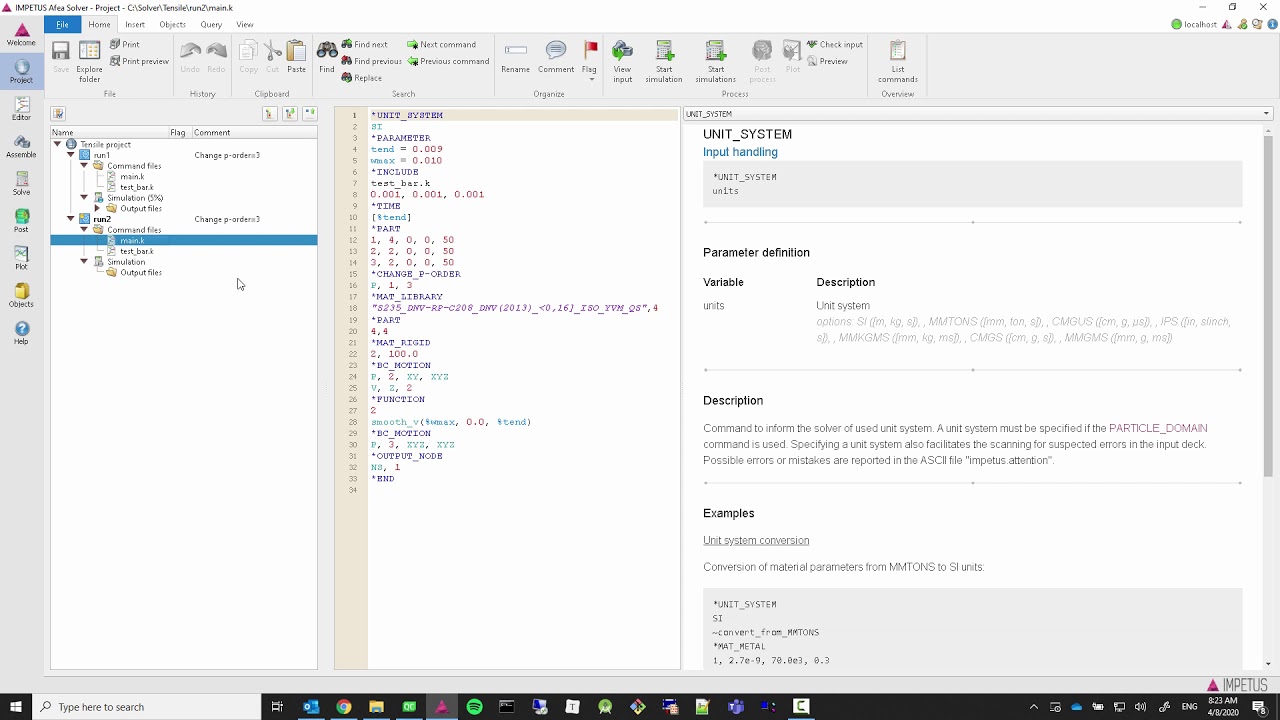Open the File menu
Viewport: 1280px width, 720px height.
[x=62, y=24]
